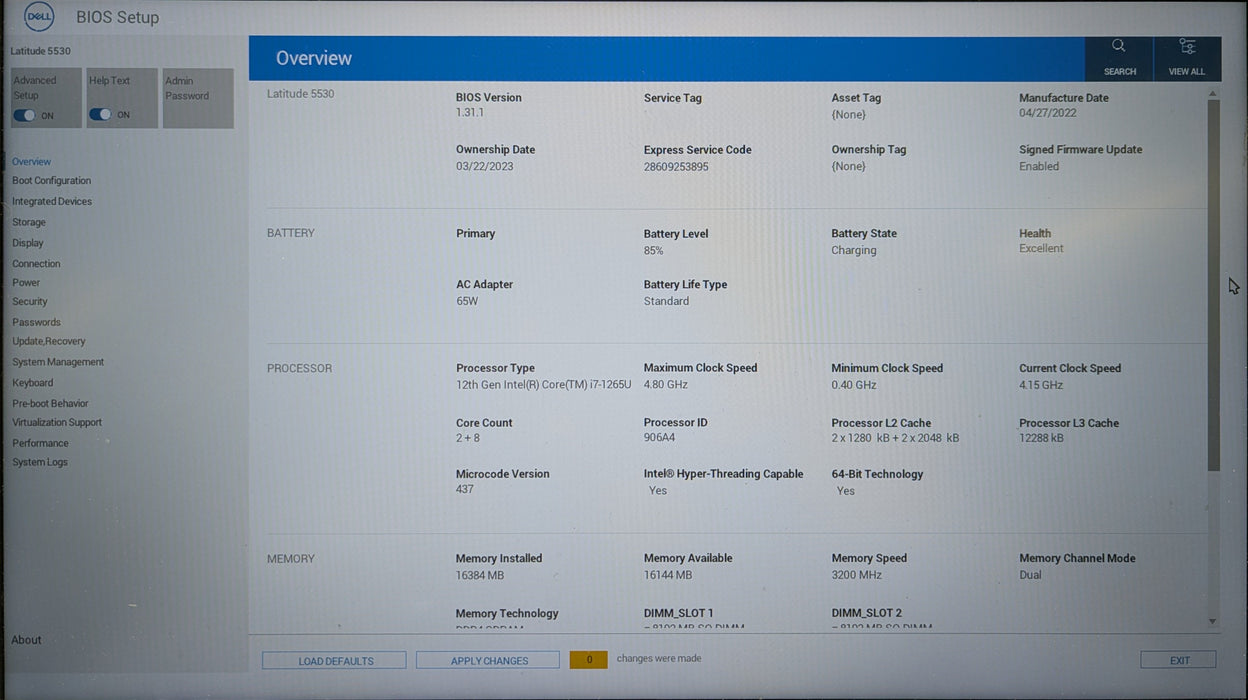Toggle the Advanced Setup switch
This screenshot has width=1248, height=700.
click(24, 115)
